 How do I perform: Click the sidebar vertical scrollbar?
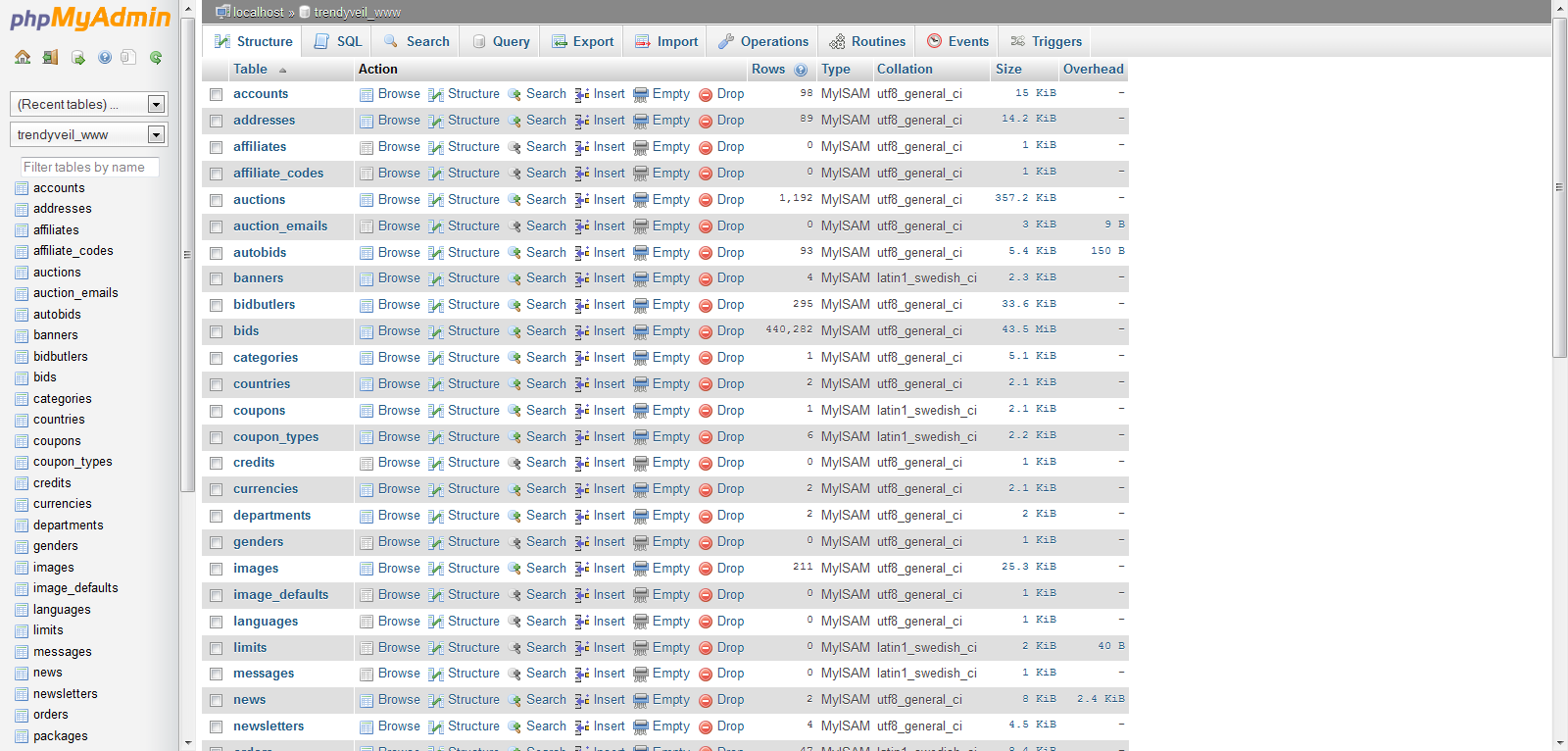[x=187, y=255]
